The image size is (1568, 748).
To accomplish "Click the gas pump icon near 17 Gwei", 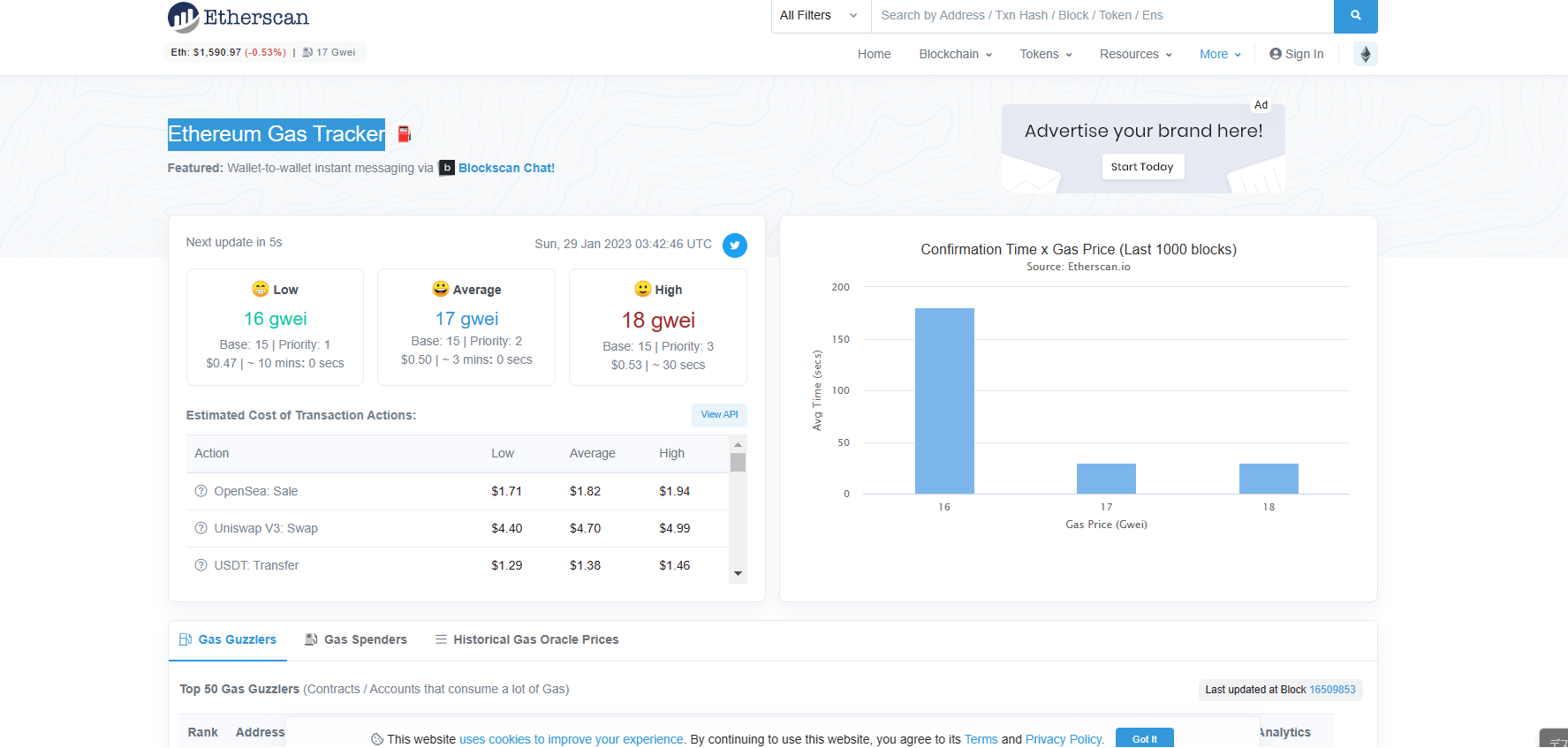I will click(x=307, y=52).
